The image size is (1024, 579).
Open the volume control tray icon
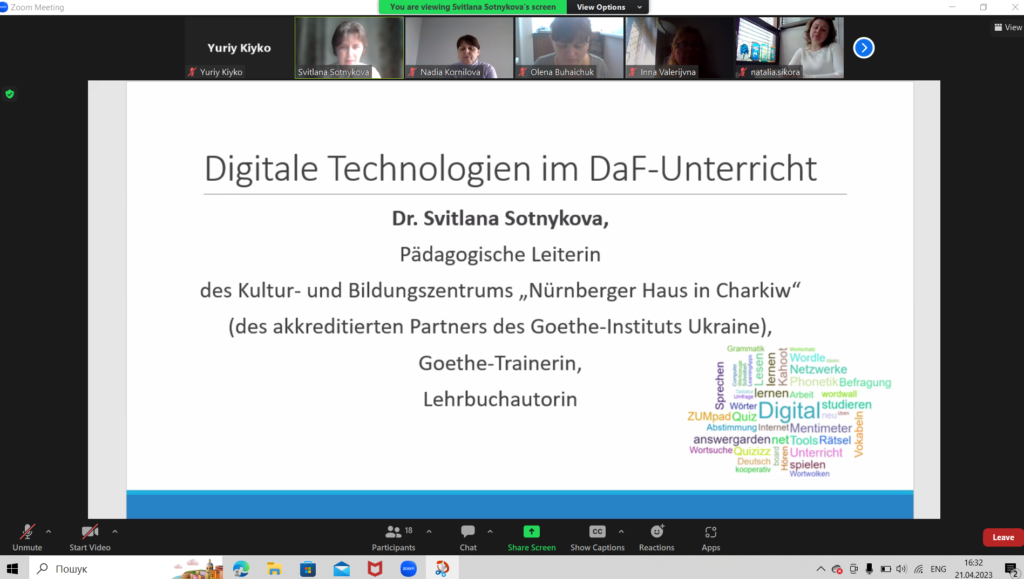[x=902, y=569]
